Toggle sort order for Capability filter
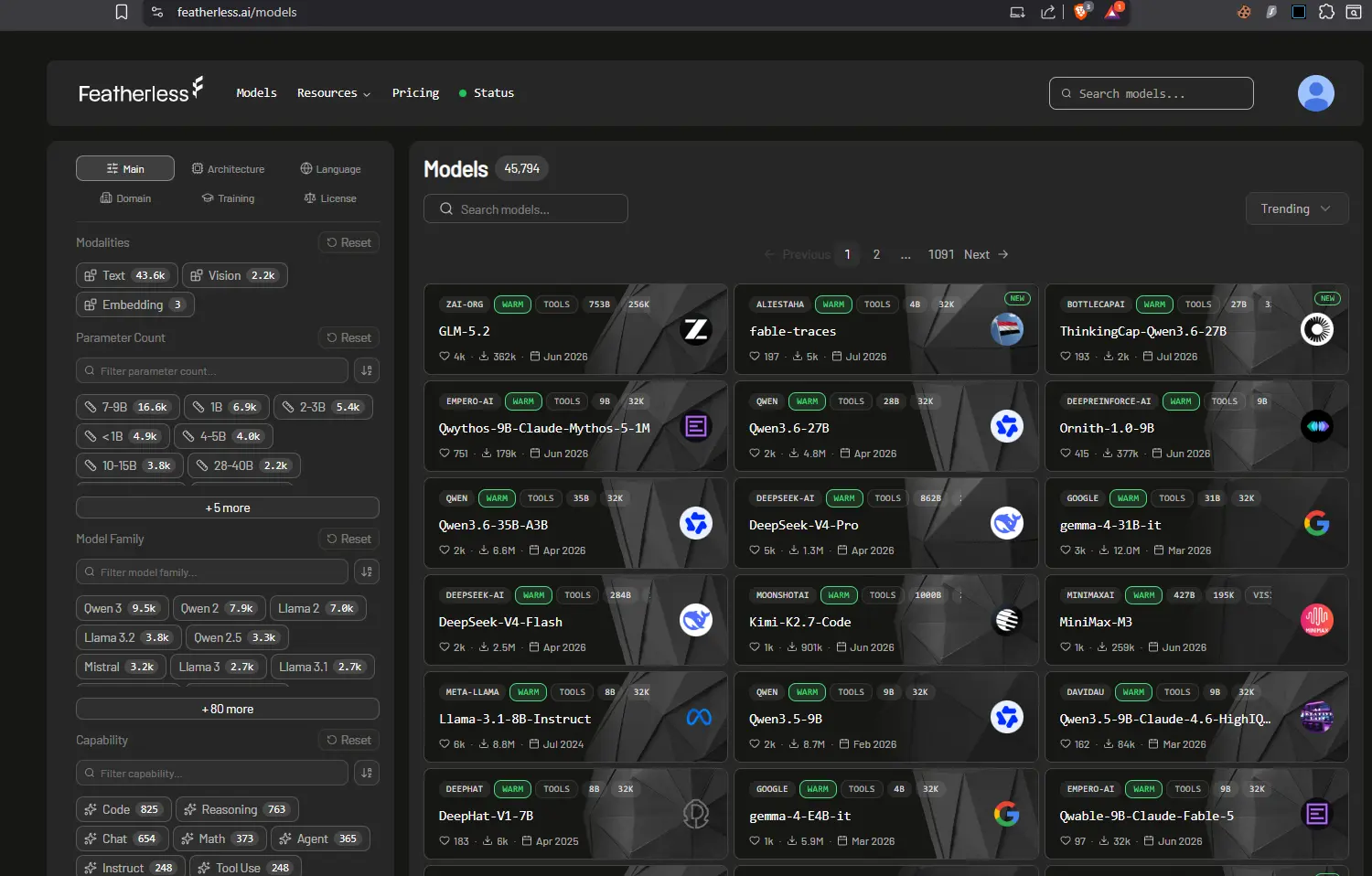Image resolution: width=1372 pixels, height=876 pixels. pyautogui.click(x=367, y=773)
